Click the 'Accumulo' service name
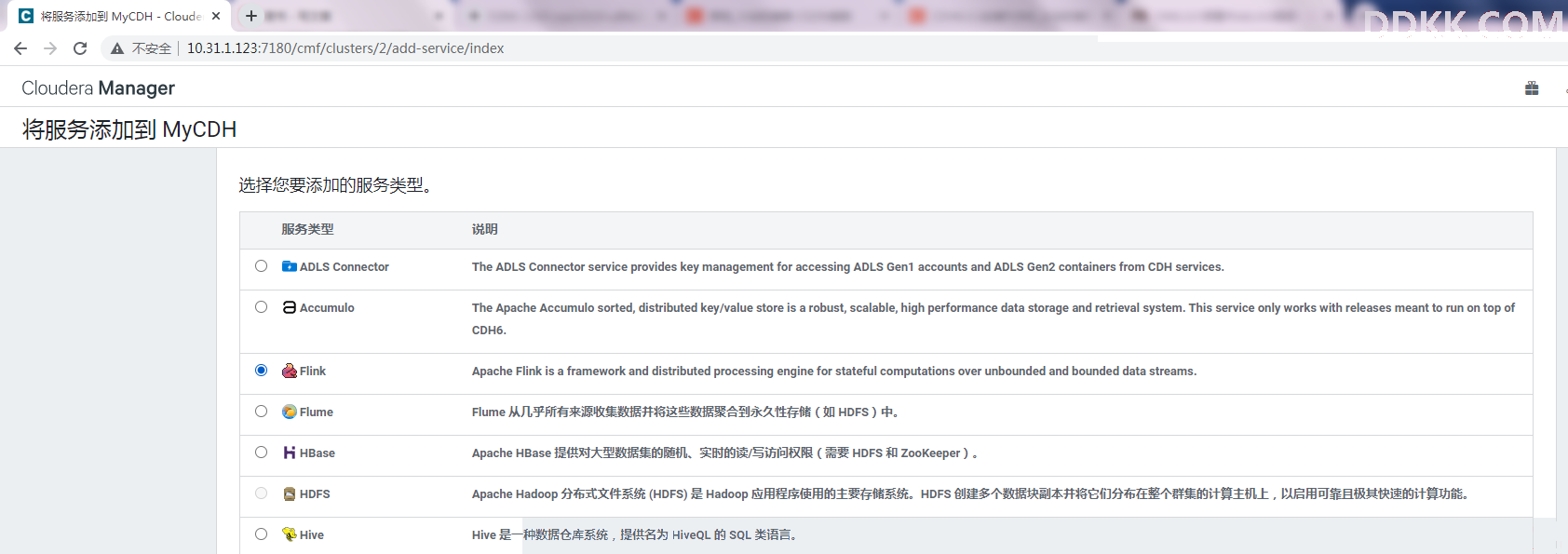 pyautogui.click(x=327, y=307)
